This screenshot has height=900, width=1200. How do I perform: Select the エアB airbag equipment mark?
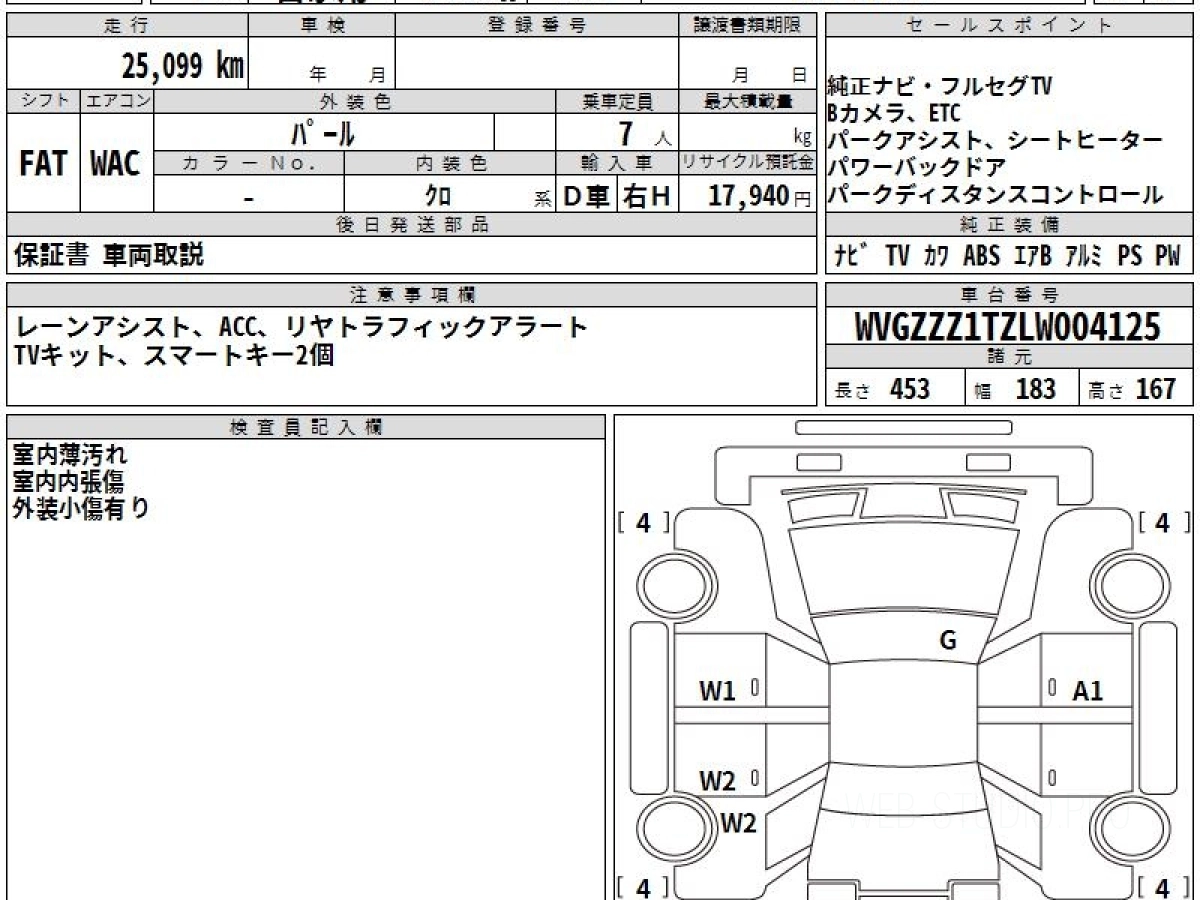coord(1033,256)
